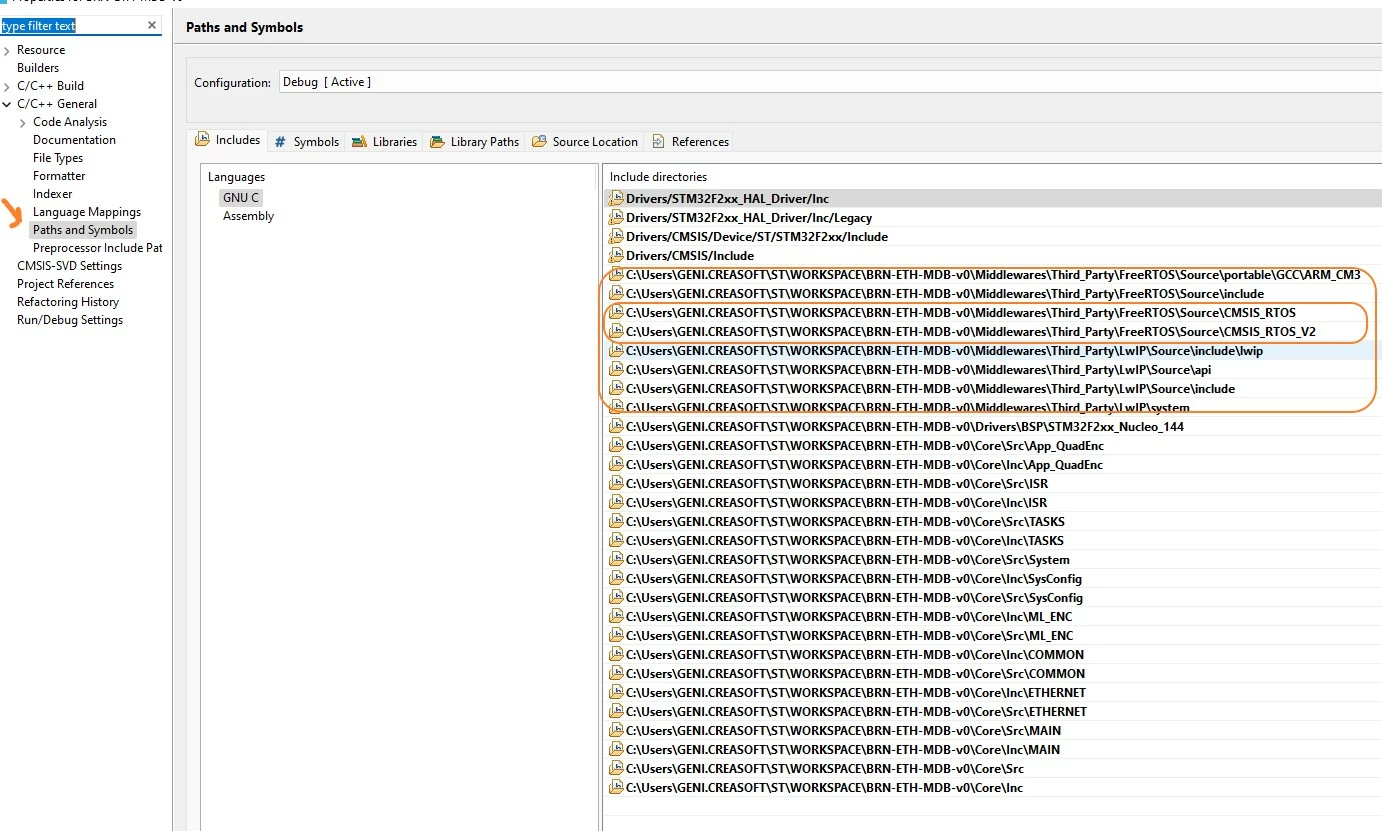Select the Core\Inc\ISR include path
The width and height of the screenshot is (1382, 831).
pyautogui.click(x=836, y=503)
